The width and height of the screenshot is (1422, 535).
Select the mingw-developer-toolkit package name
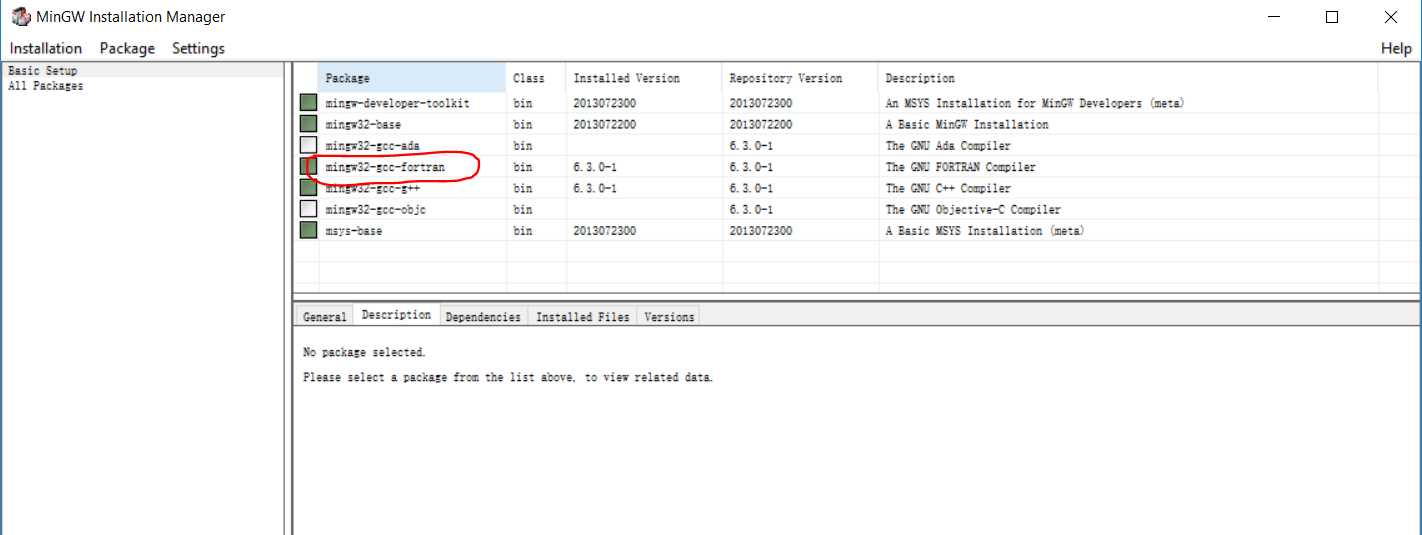pos(398,103)
